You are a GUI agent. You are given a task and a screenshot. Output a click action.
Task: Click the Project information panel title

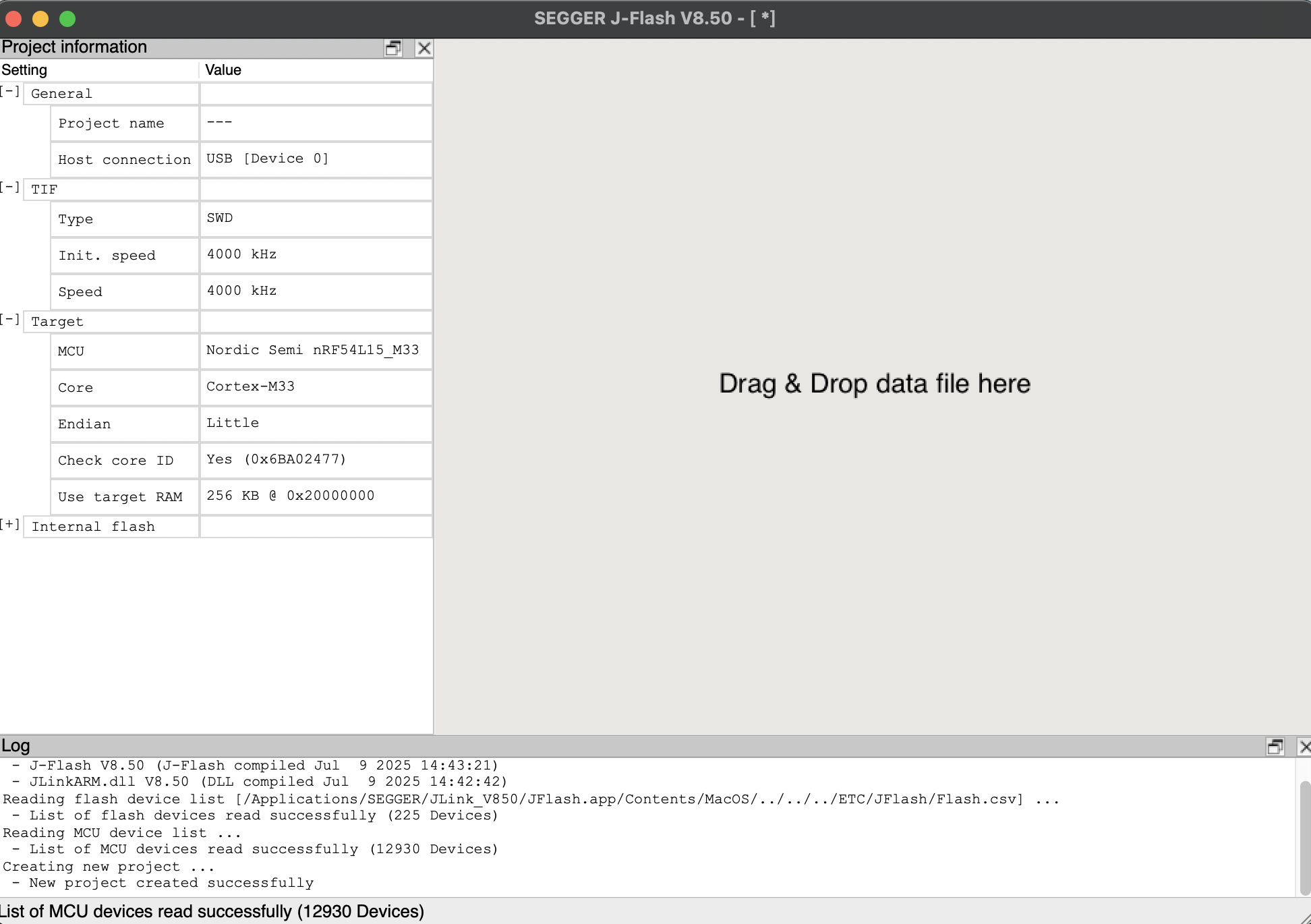74,47
